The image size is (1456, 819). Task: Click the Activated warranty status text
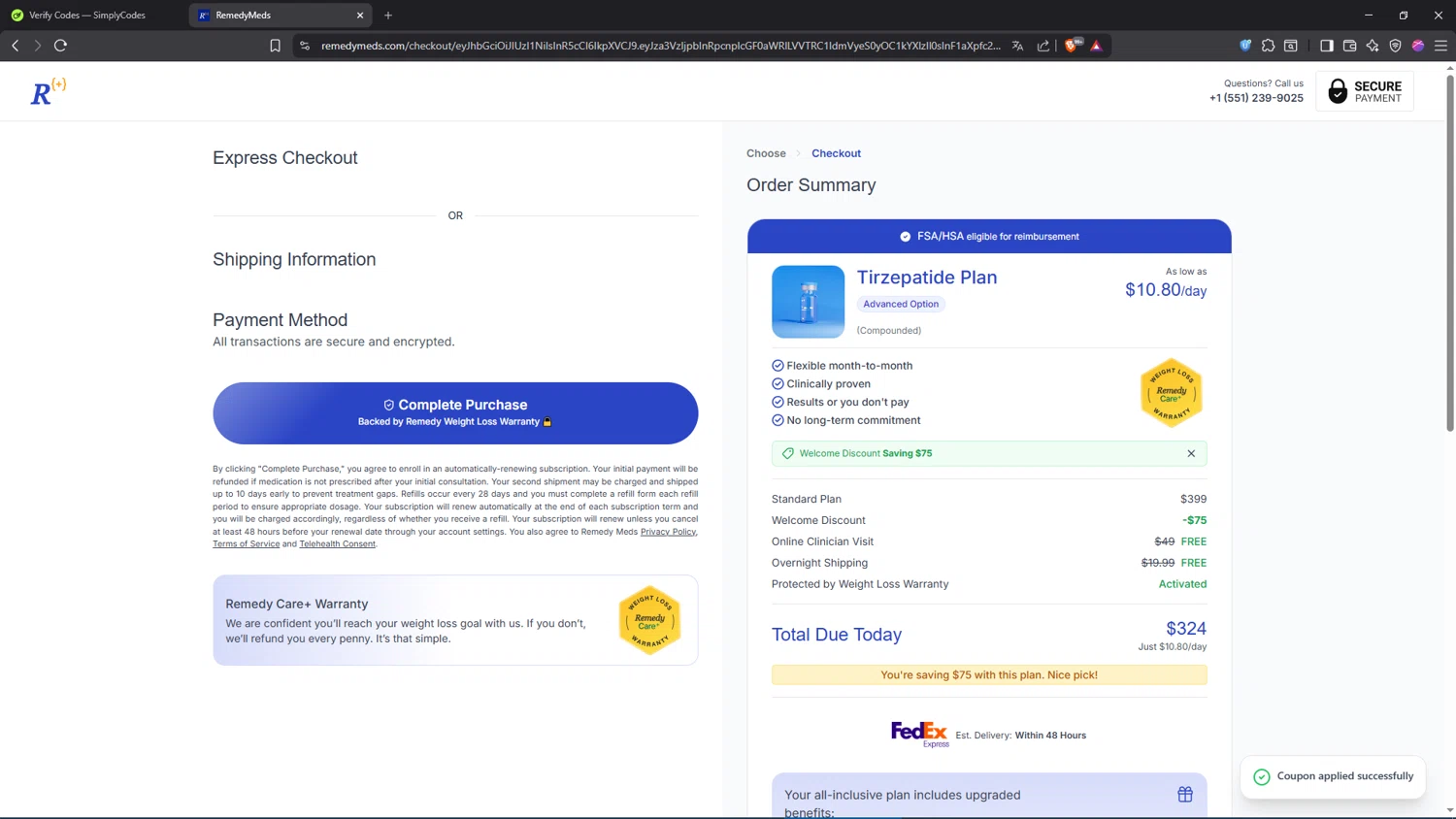1182,584
